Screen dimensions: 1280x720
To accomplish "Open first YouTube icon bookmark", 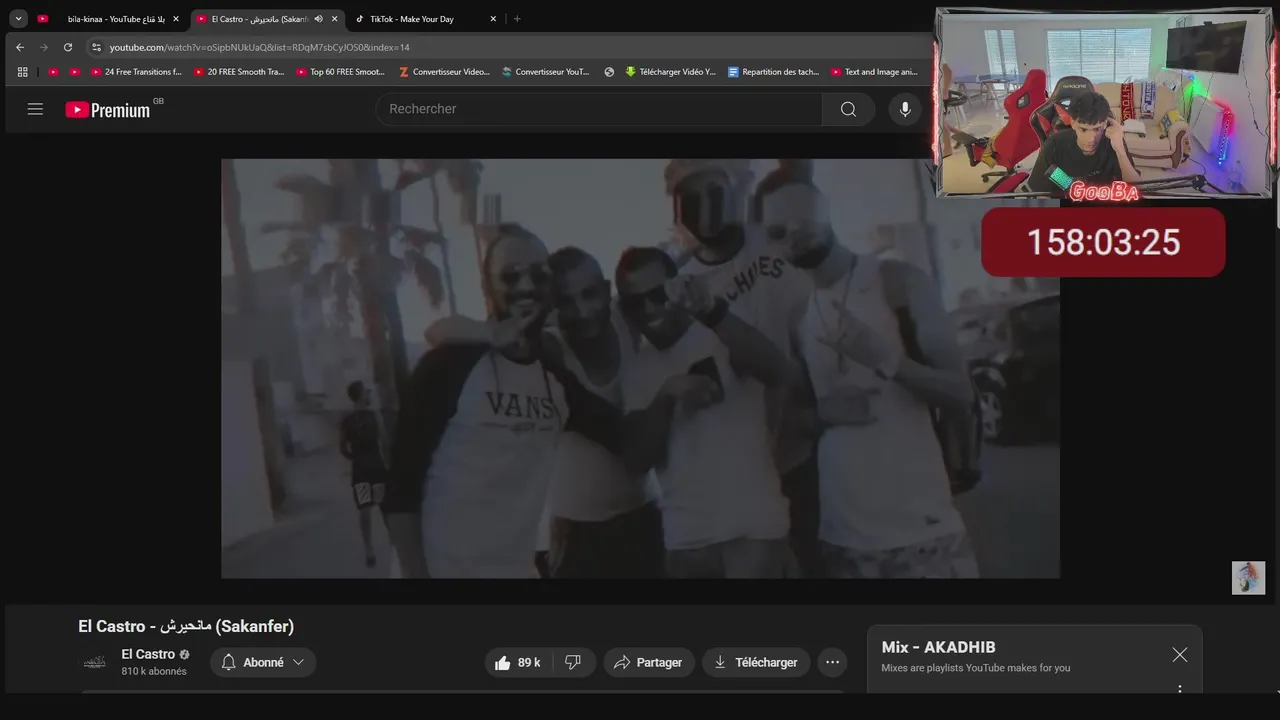I will click(53, 72).
